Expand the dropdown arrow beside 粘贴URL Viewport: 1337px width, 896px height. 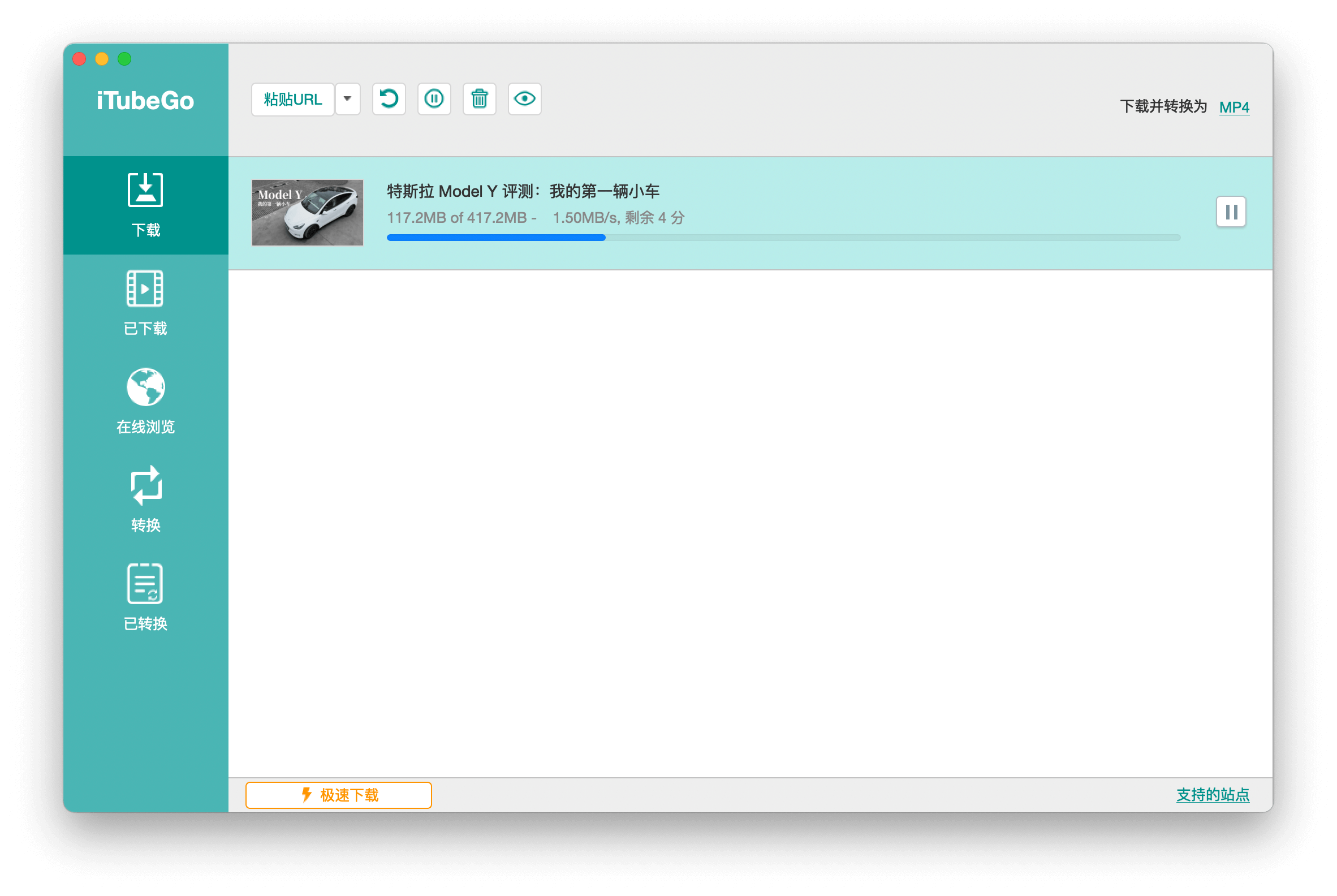[347, 100]
